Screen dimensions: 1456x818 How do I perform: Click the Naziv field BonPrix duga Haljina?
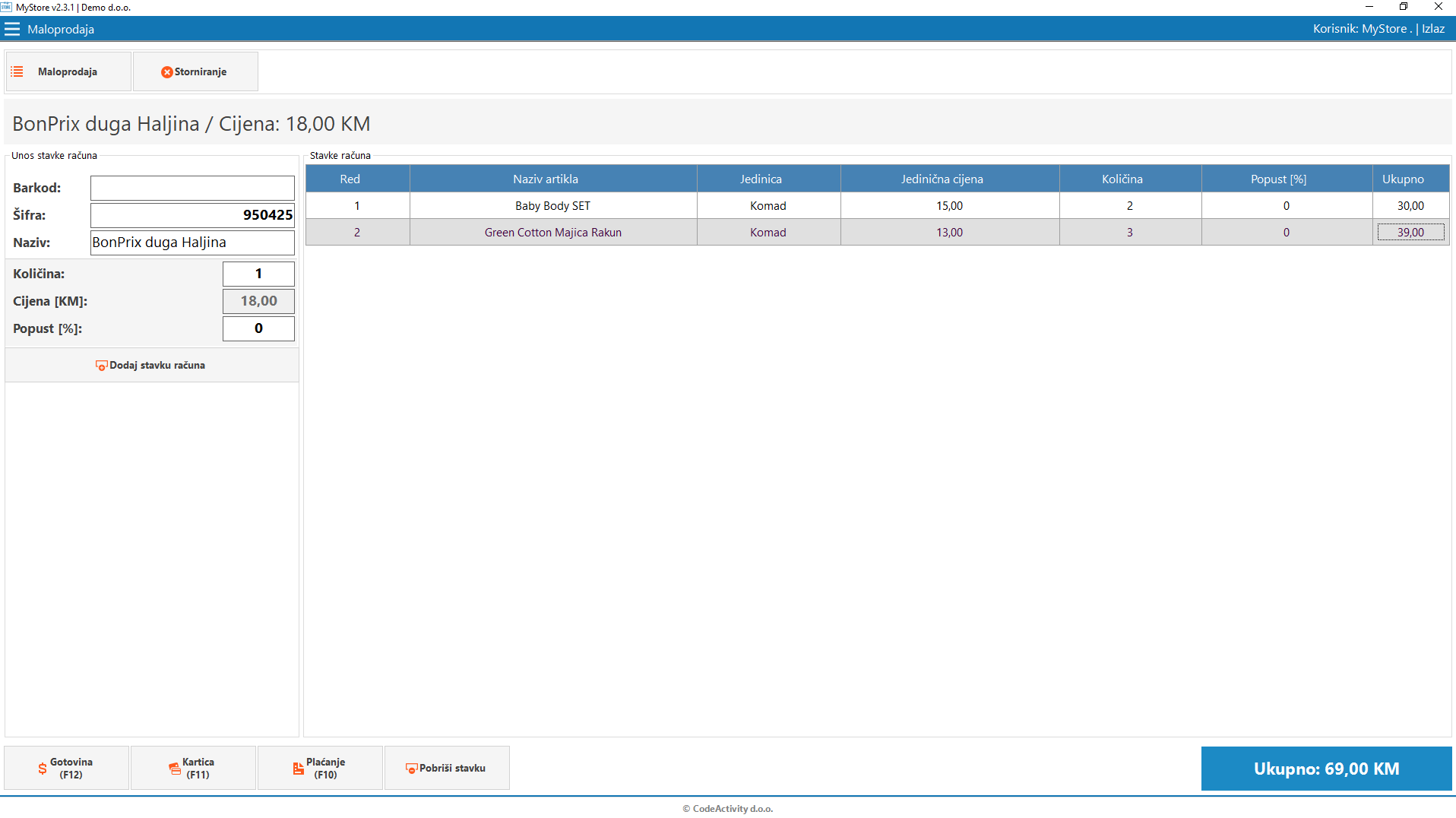tap(192, 243)
